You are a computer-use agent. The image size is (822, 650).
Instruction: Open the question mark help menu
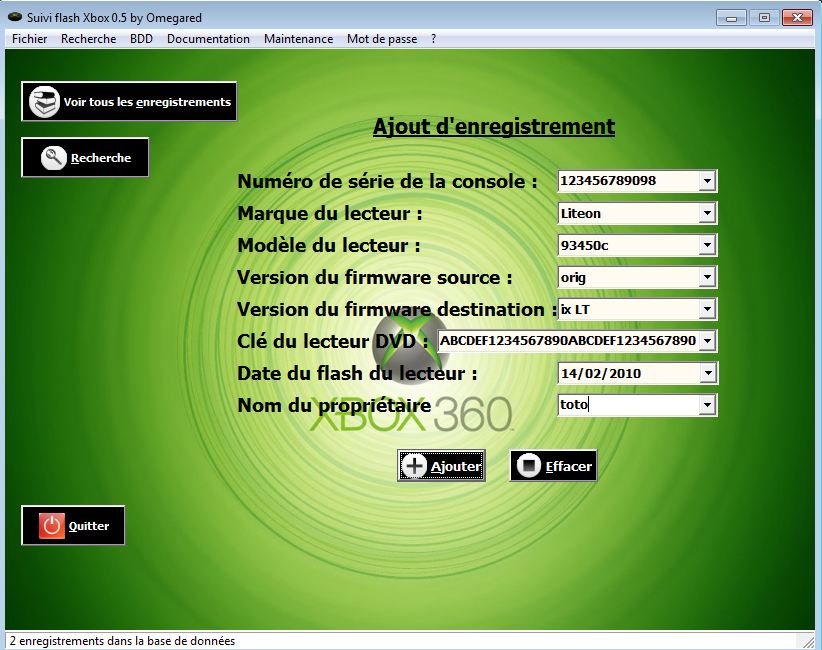click(x=434, y=39)
